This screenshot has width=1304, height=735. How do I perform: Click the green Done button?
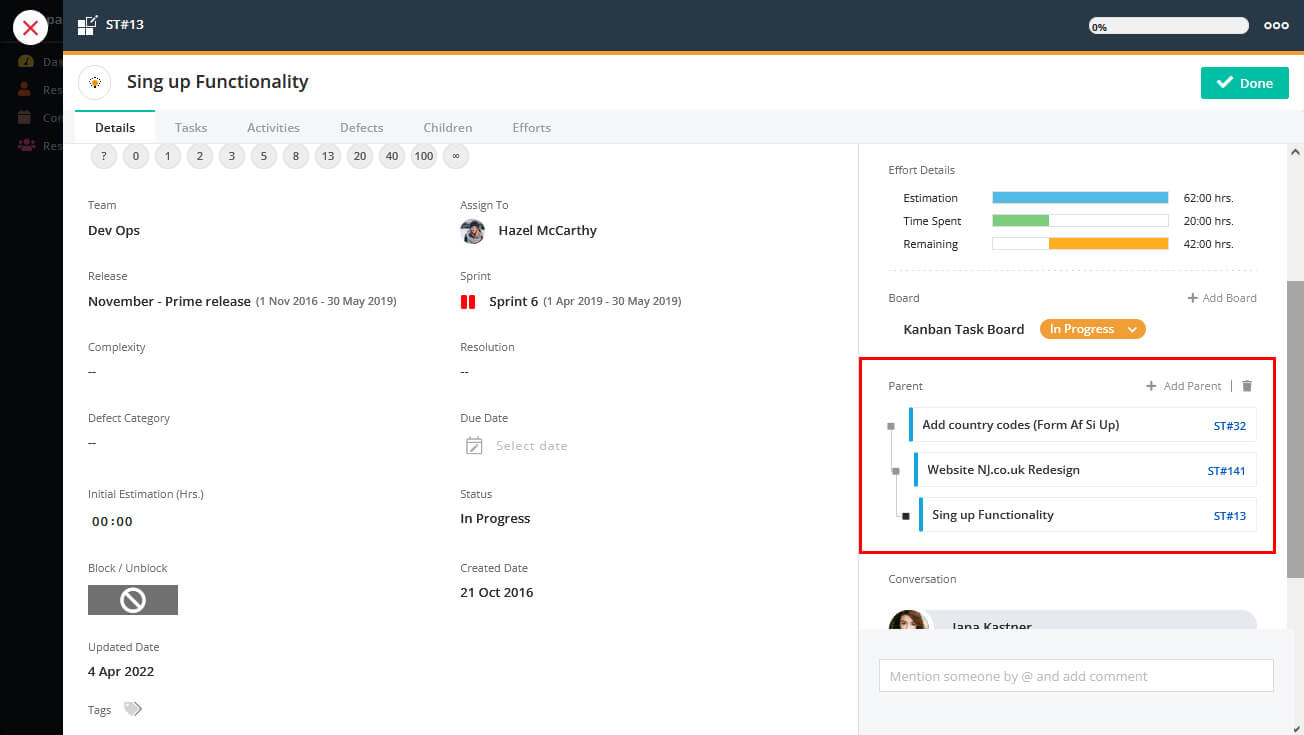click(x=1245, y=83)
